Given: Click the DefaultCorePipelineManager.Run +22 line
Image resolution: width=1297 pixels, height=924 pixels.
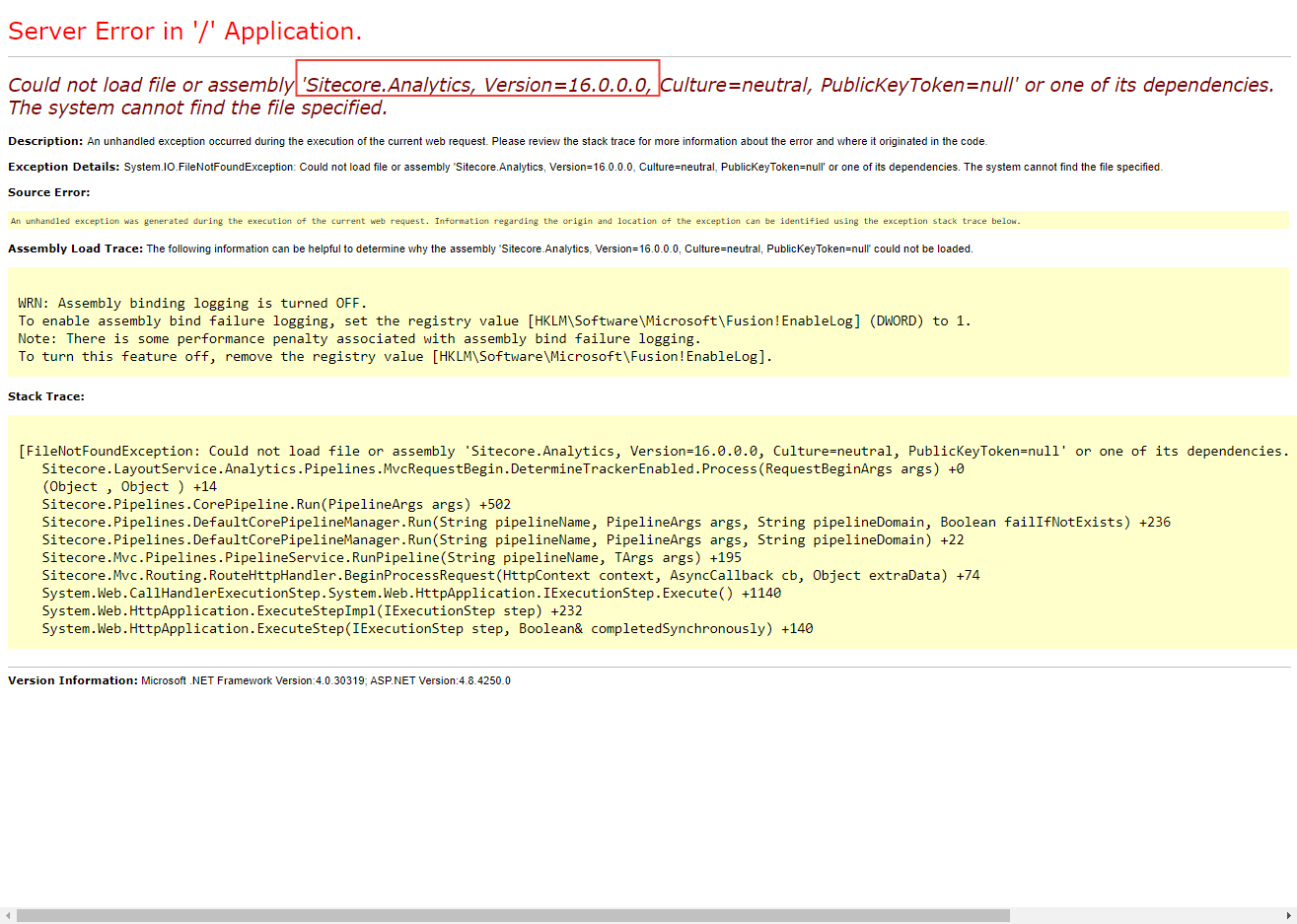Looking at the screenshot, I should pyautogui.click(x=503, y=539).
